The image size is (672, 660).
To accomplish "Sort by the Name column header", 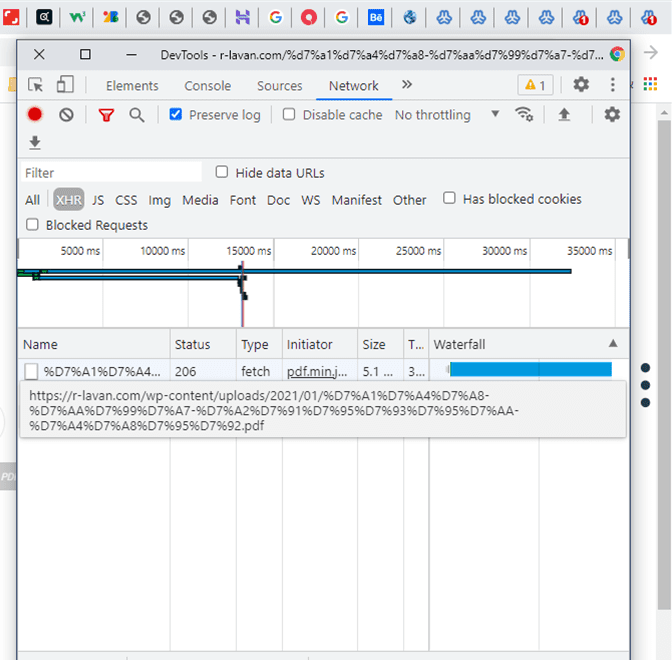I will point(94,344).
